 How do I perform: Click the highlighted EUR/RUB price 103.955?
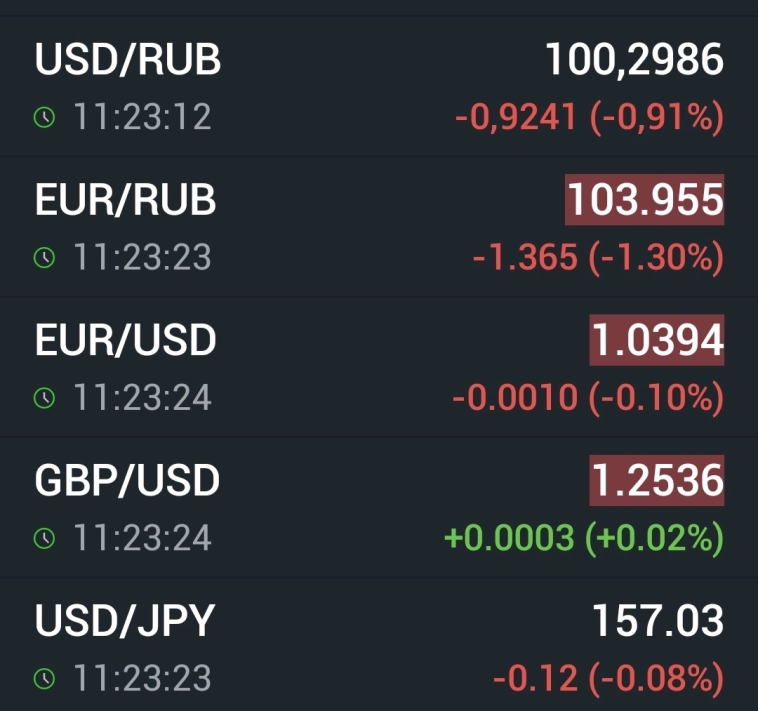tap(644, 200)
